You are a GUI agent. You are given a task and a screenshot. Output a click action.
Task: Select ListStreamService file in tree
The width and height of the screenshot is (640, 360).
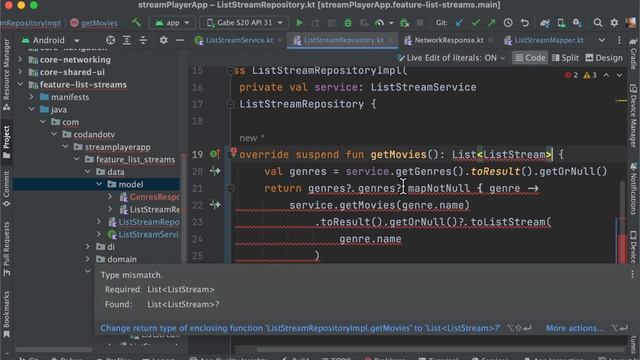pos(143,234)
